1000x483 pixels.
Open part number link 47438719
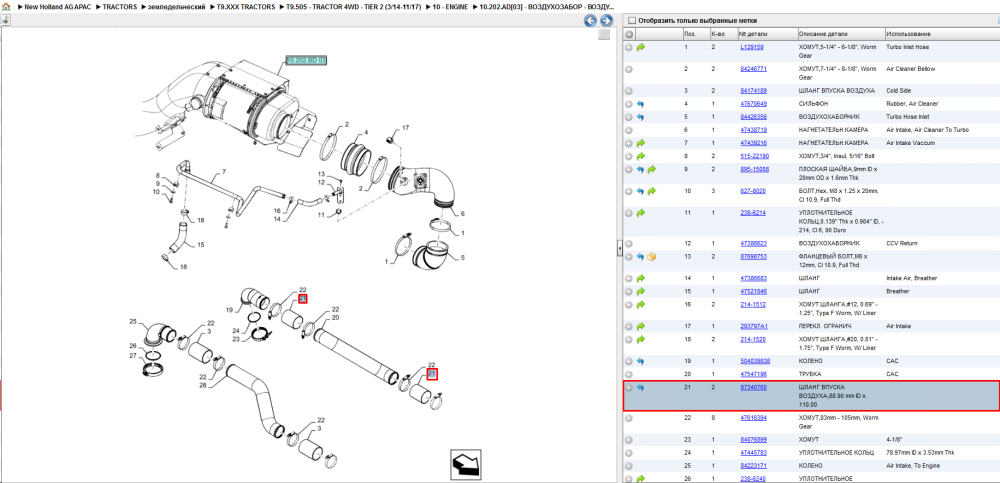click(753, 130)
